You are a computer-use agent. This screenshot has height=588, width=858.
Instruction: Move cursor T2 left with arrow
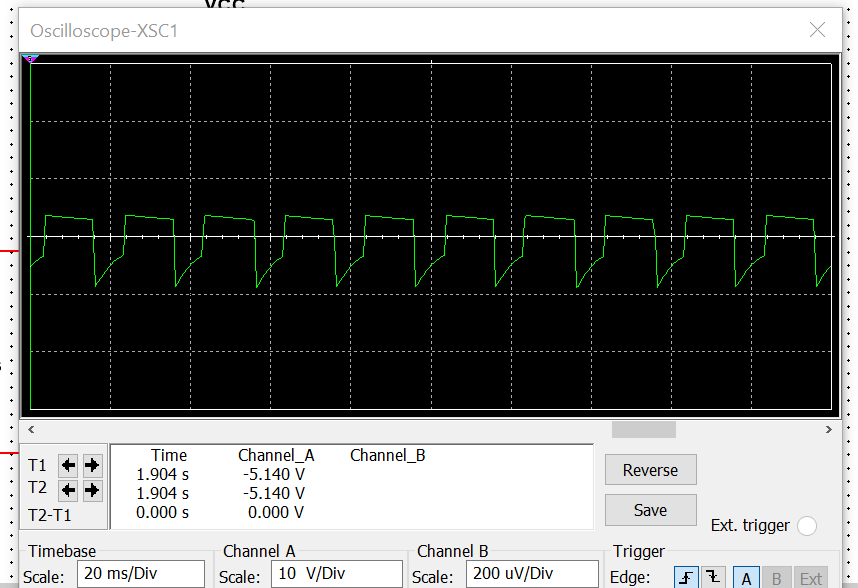coord(68,490)
